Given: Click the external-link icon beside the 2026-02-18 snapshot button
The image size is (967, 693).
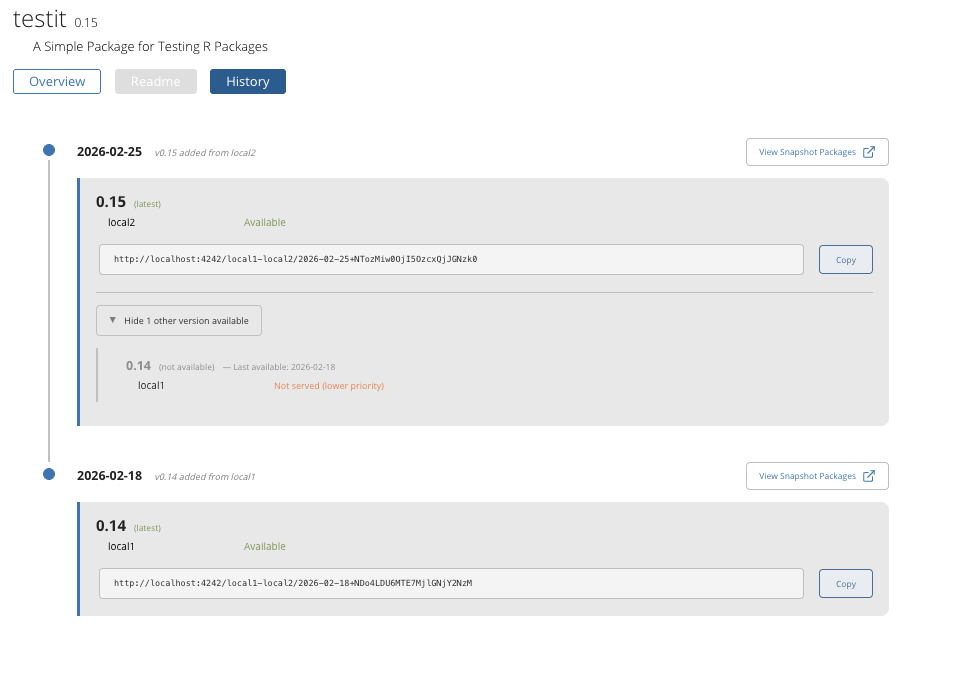Looking at the screenshot, I should tap(869, 476).
